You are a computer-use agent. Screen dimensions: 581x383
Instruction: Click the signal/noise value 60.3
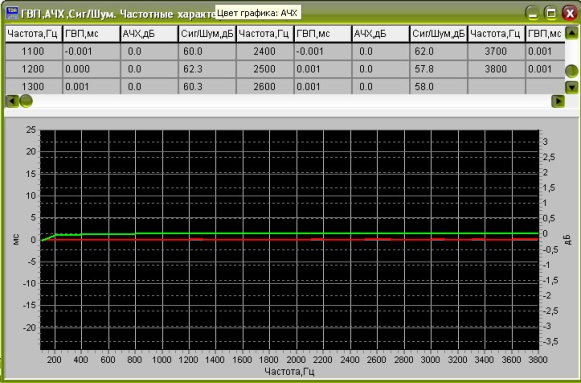(x=207, y=87)
